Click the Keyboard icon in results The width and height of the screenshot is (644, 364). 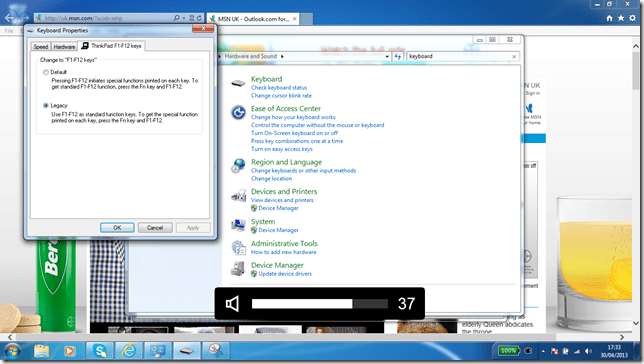[x=238, y=83]
